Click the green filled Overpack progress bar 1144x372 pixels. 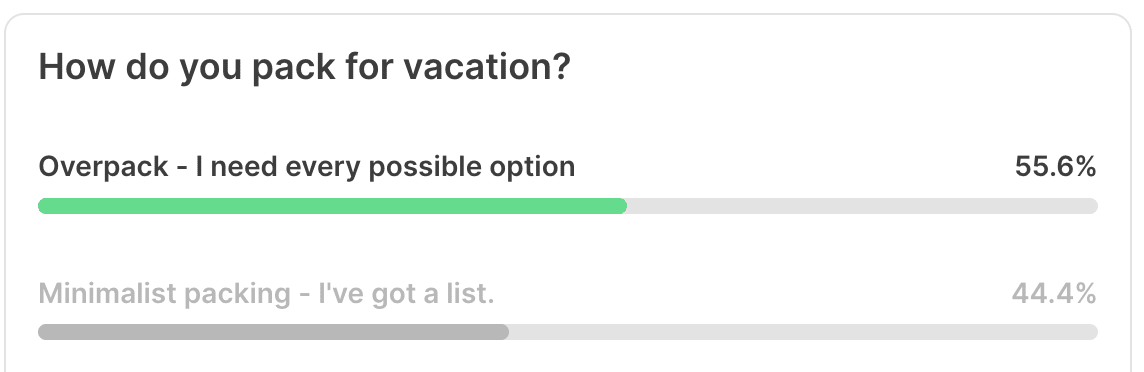tap(332, 206)
